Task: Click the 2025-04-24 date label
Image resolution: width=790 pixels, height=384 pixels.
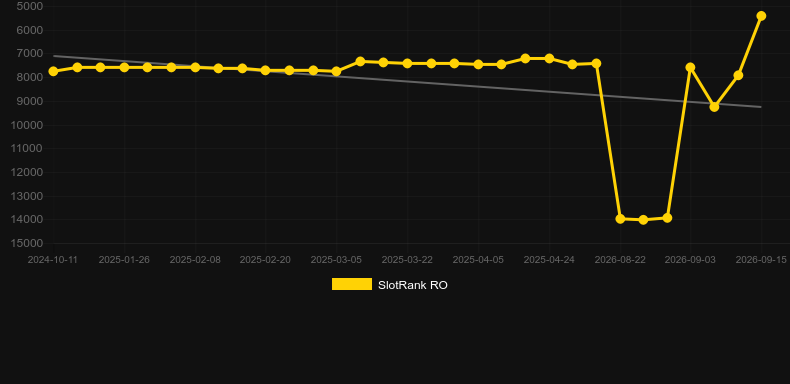Action: click(549, 260)
